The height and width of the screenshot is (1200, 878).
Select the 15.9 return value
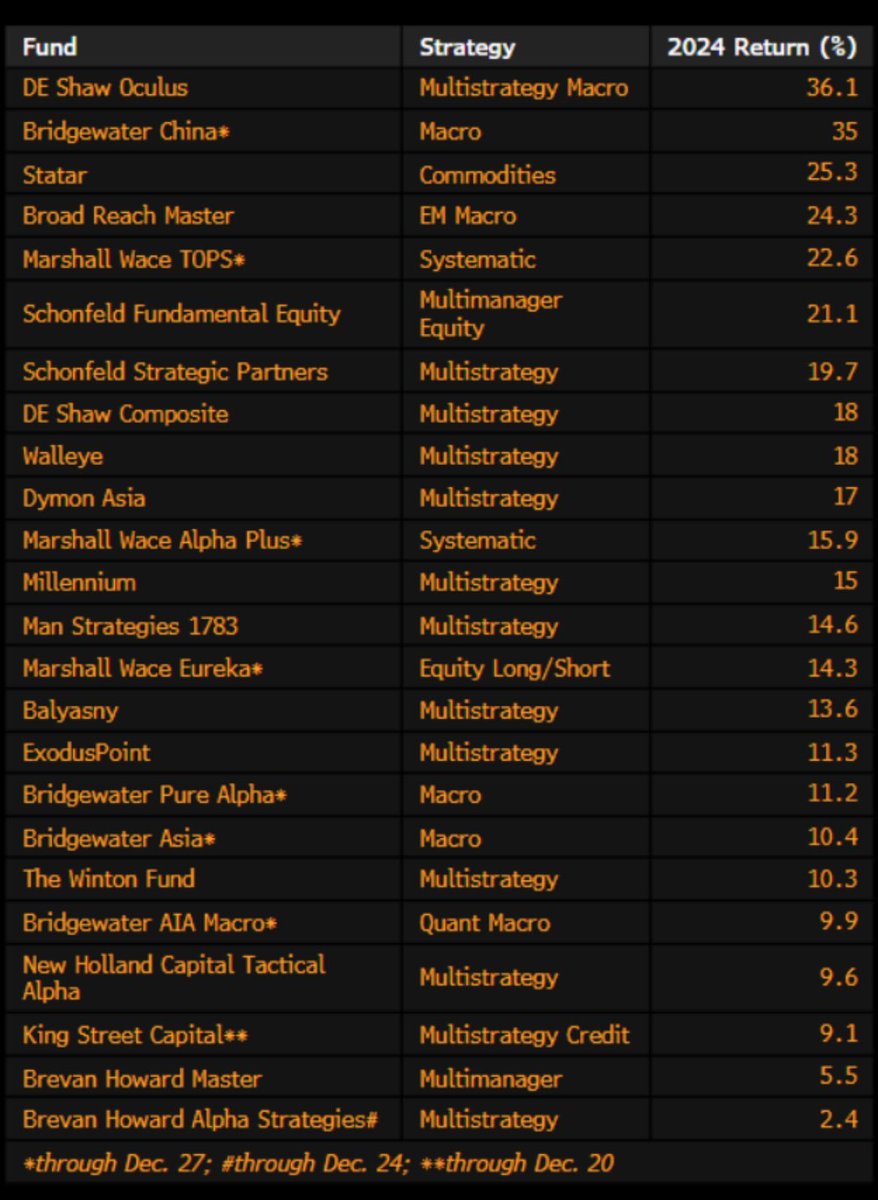coord(832,540)
